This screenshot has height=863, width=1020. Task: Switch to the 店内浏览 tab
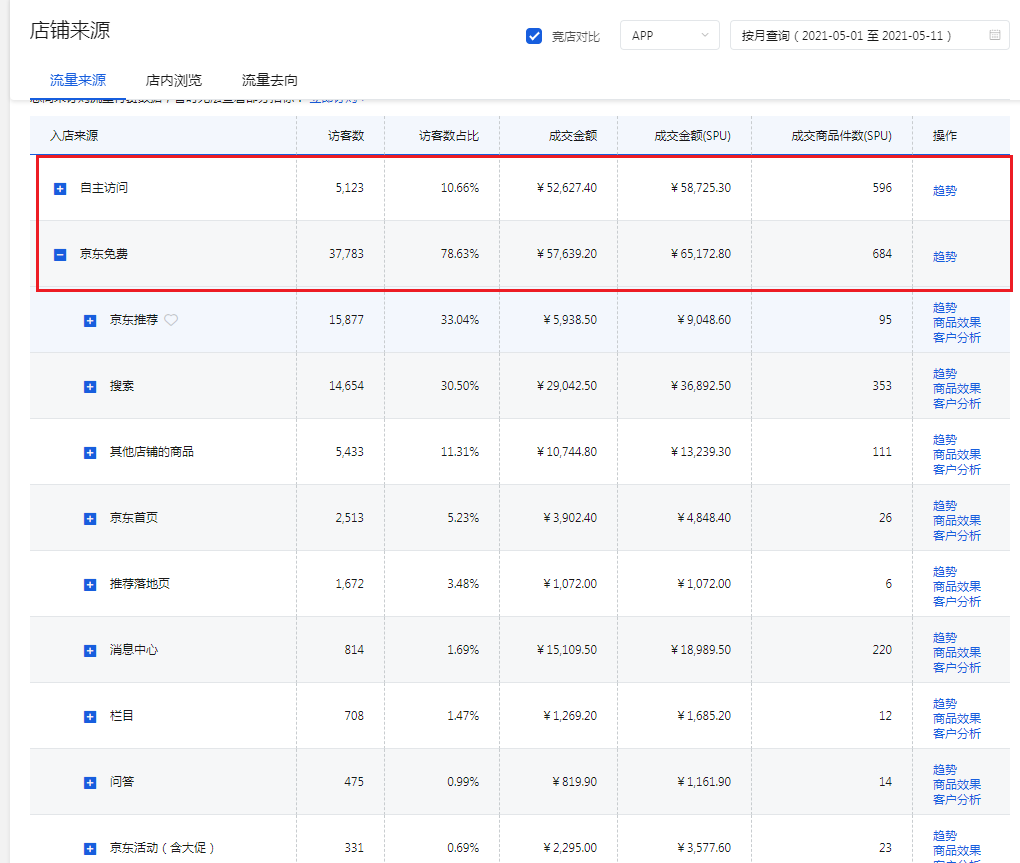click(174, 80)
